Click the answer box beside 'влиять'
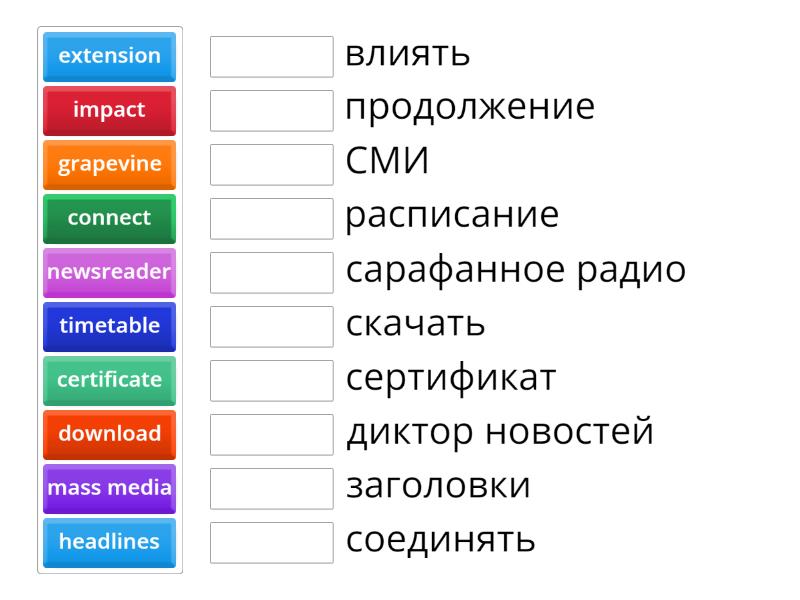 tap(272, 57)
